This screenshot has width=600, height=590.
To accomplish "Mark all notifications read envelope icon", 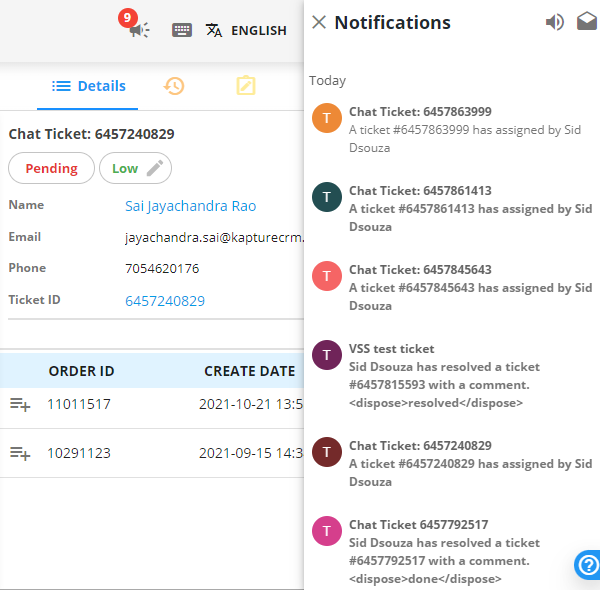I will [587, 21].
